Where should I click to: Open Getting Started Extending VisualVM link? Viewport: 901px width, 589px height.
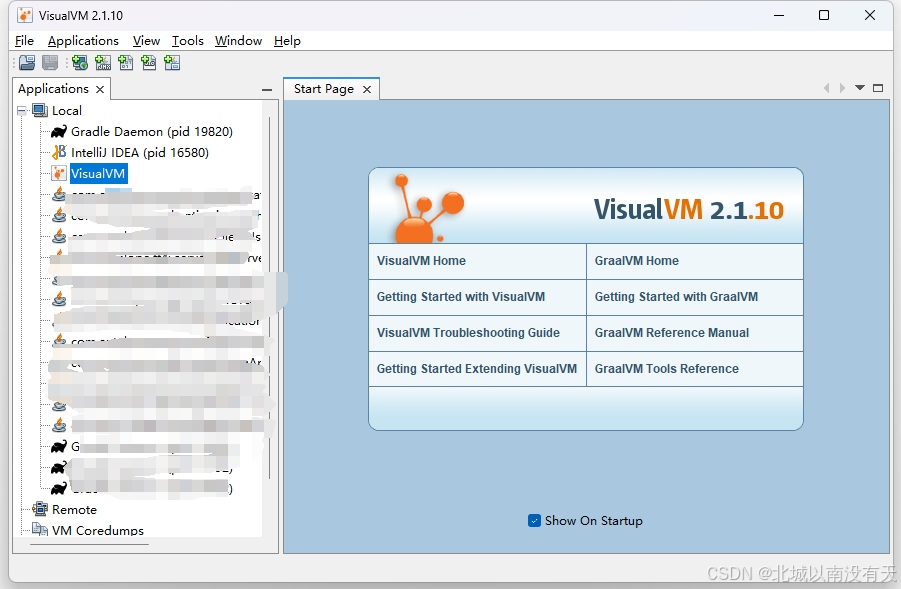(477, 369)
